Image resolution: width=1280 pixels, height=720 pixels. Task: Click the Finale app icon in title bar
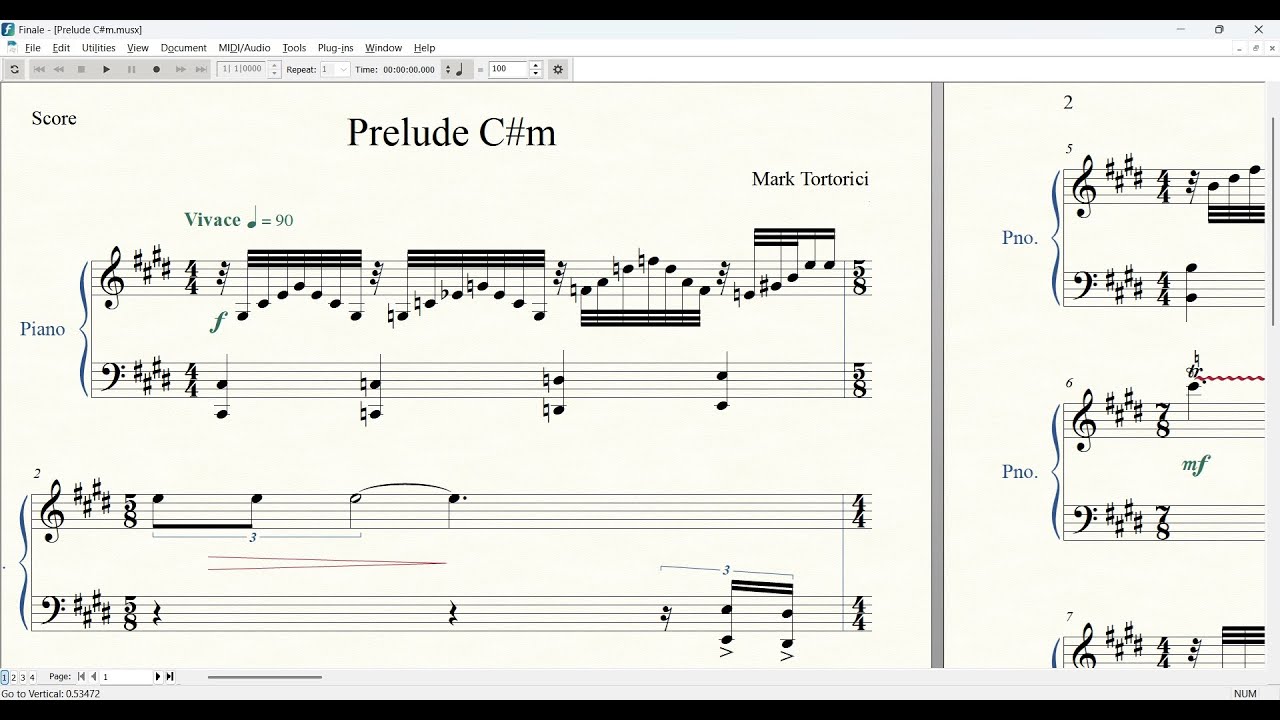(8, 29)
